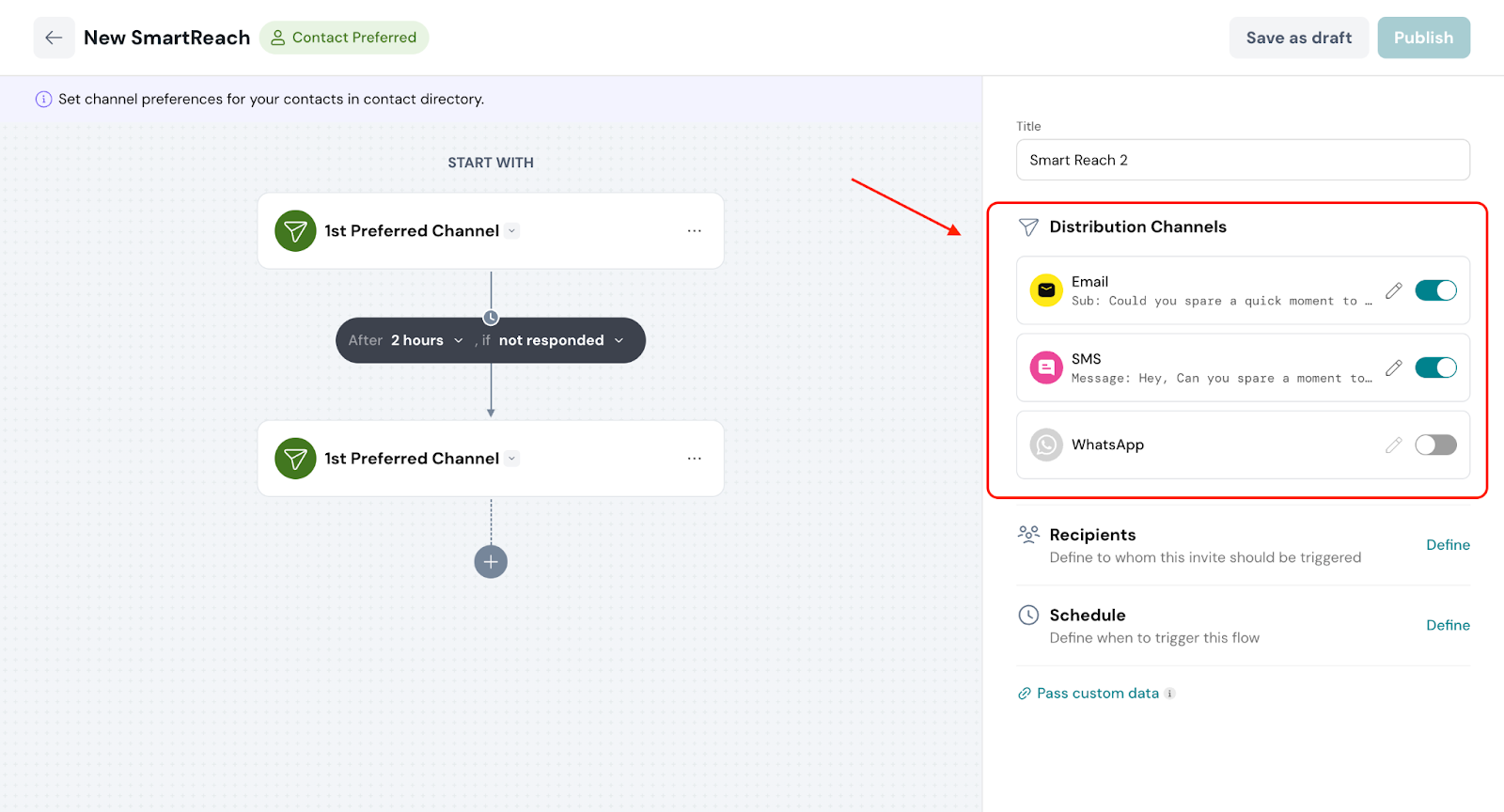Click the Email pencil edit icon
The height and width of the screenshot is (812, 1504).
[1393, 290]
